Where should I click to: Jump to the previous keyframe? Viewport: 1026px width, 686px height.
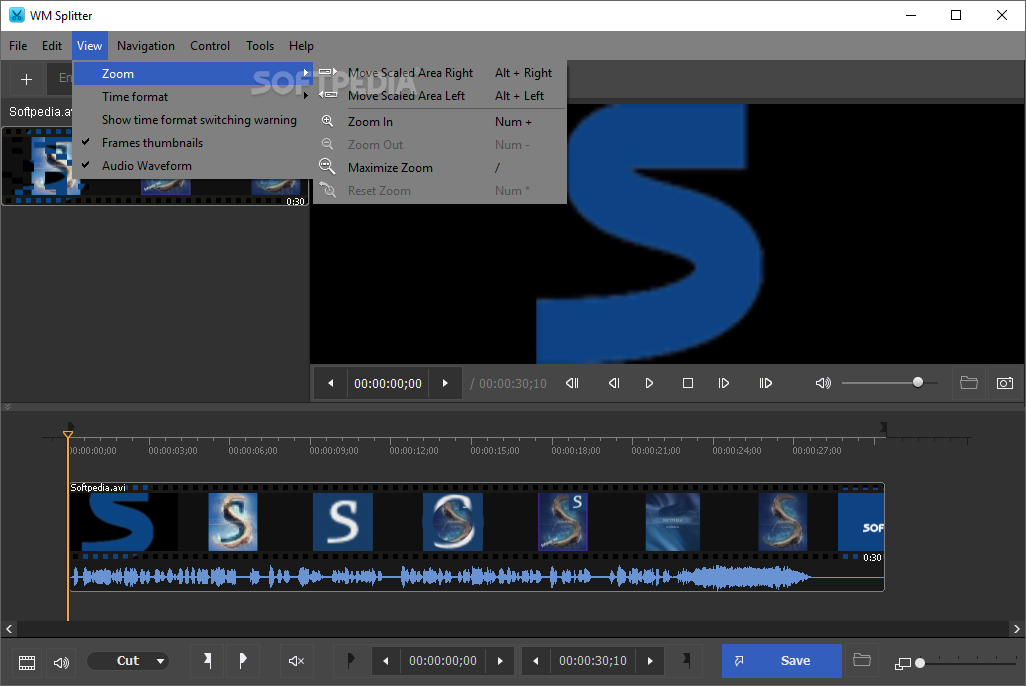tap(573, 383)
